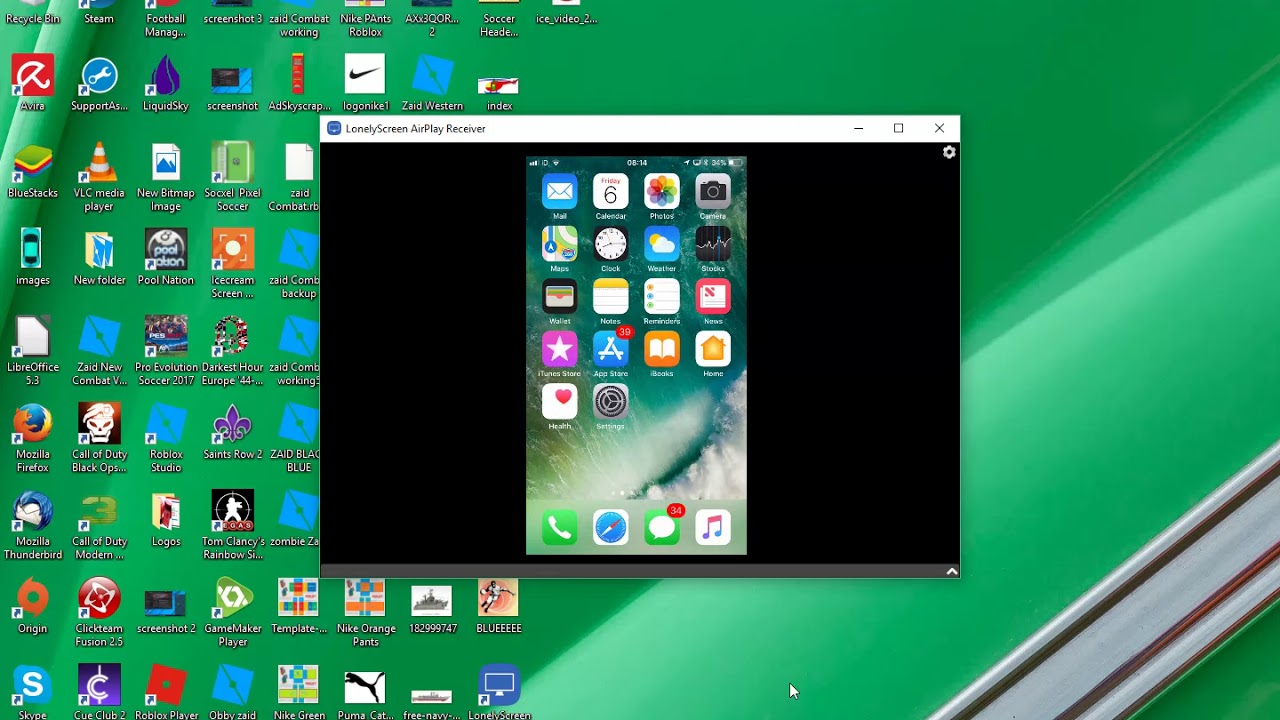Screen dimensions: 1280x720
Task: Open Safari from the iPhone dock
Action: pos(611,527)
